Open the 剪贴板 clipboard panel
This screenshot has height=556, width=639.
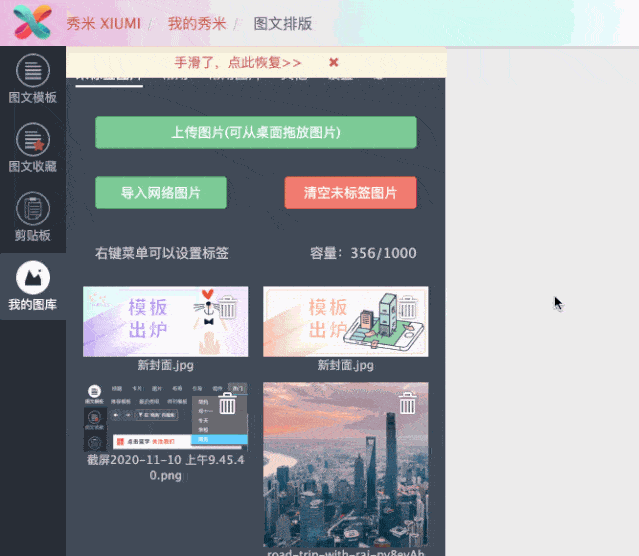[x=33, y=217]
